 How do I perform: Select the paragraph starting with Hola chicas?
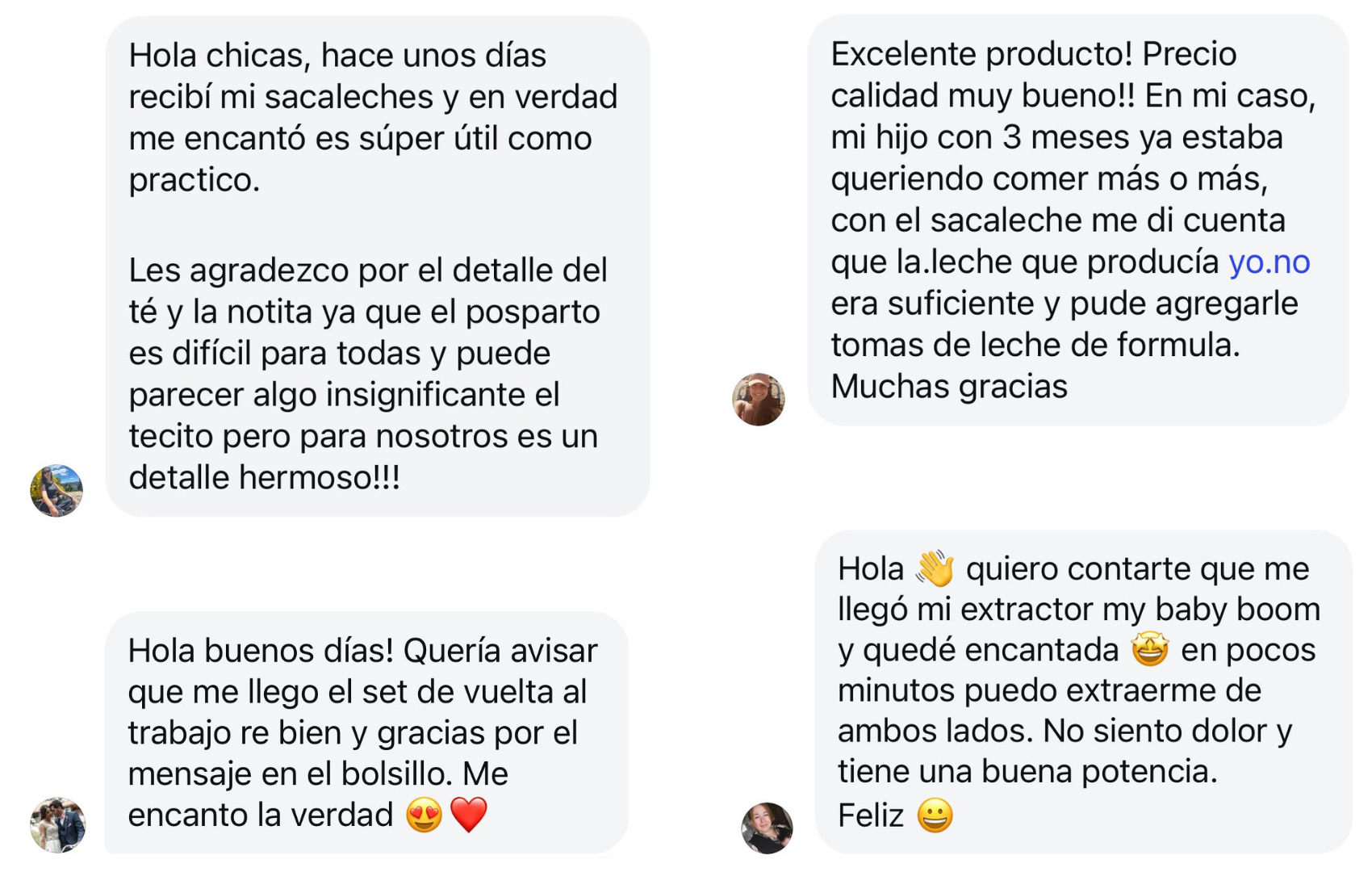pyautogui.click(x=373, y=117)
